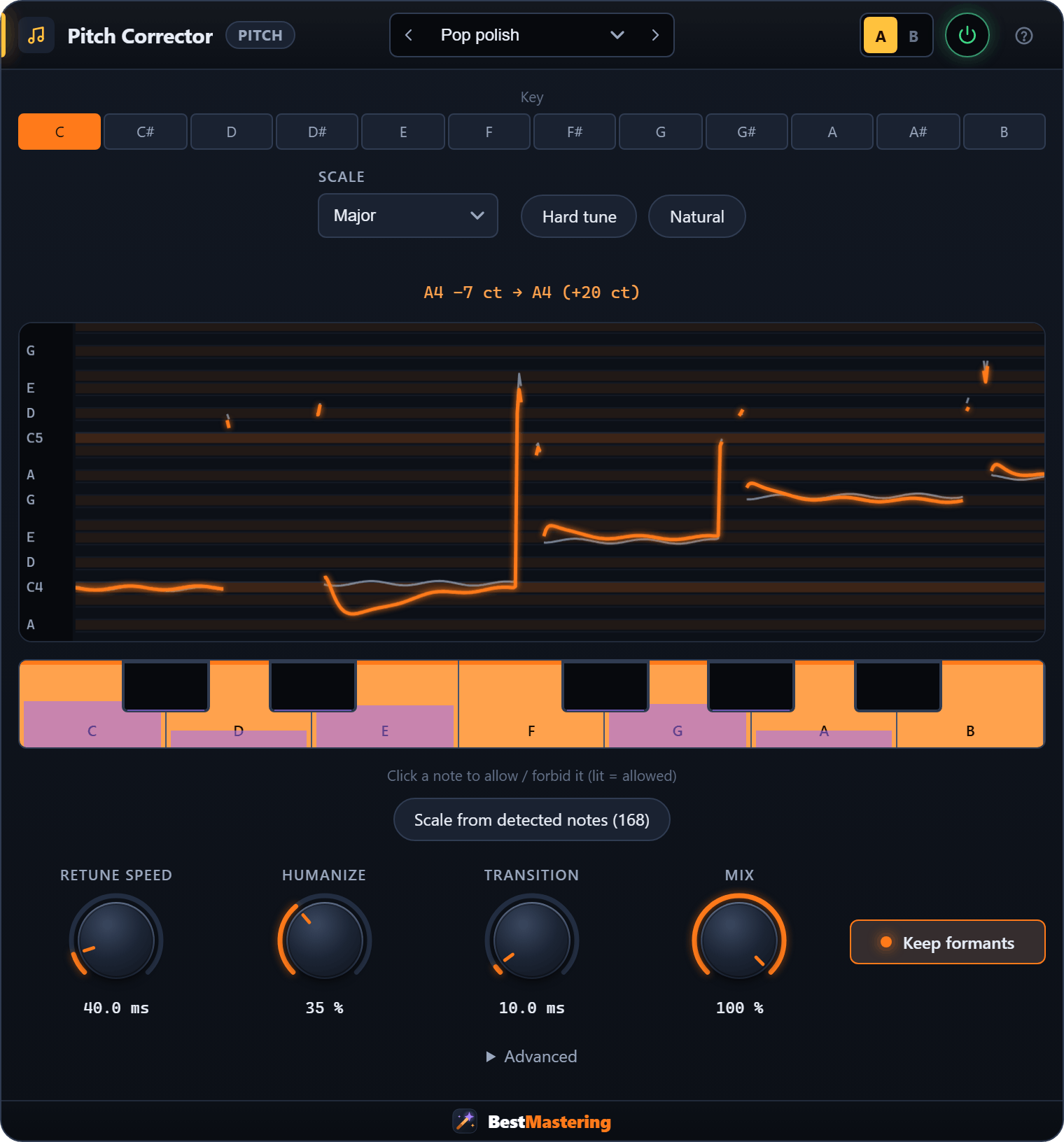Click the pitch graph display
The width and height of the screenshot is (1064, 1142).
point(532,482)
